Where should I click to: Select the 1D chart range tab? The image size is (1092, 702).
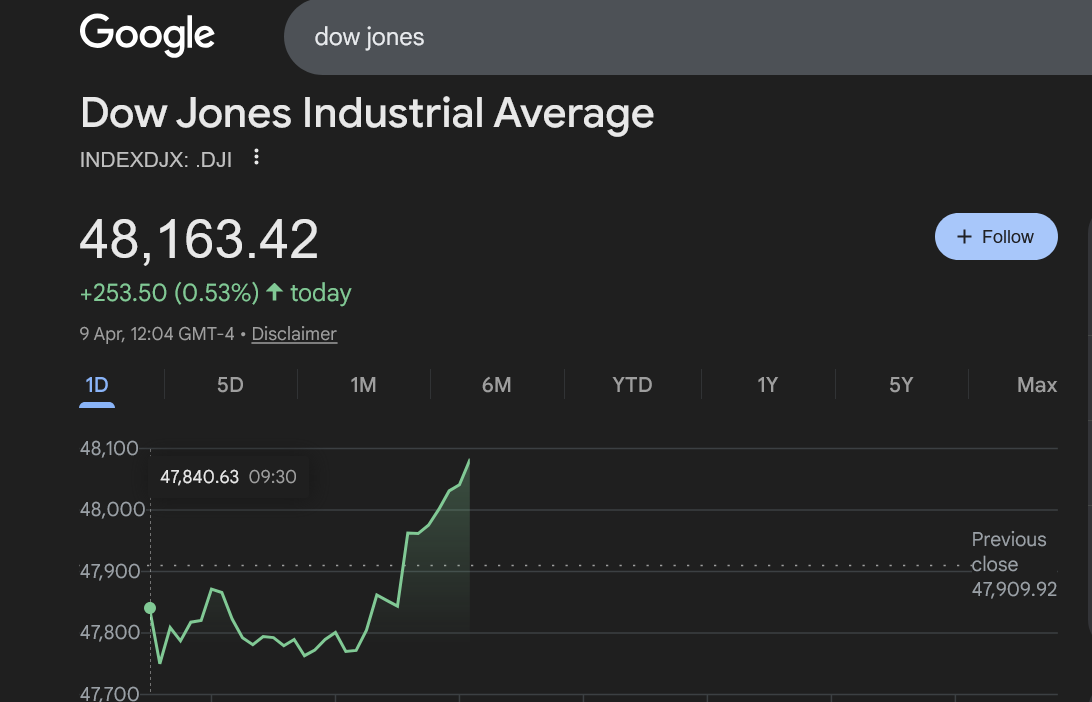[97, 385]
